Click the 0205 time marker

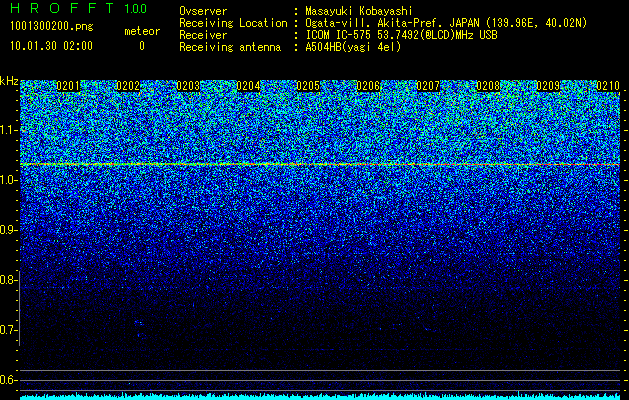(x=308, y=86)
